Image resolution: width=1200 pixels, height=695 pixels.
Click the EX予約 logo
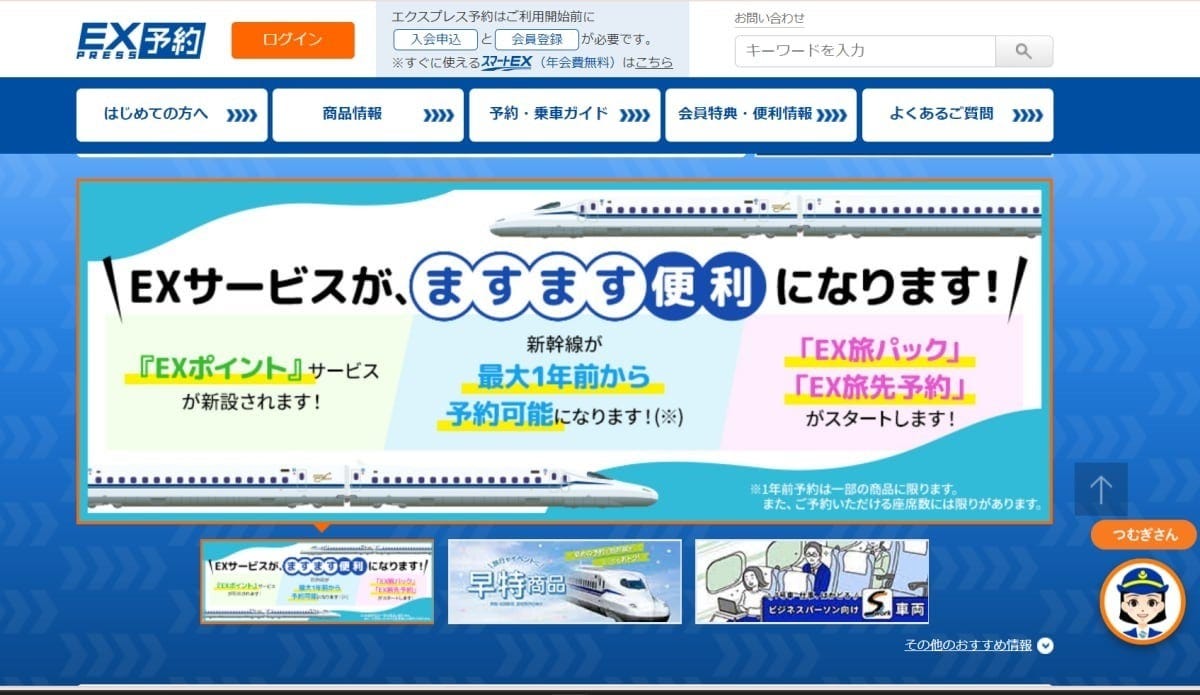click(141, 38)
